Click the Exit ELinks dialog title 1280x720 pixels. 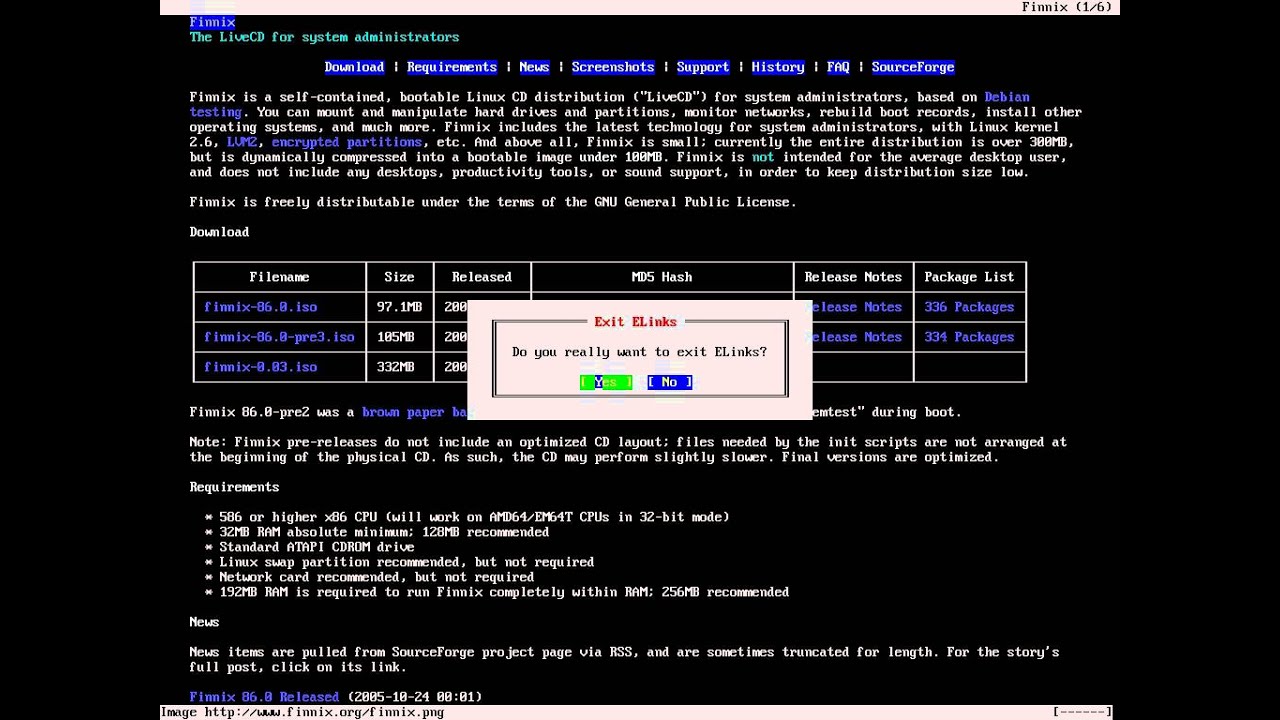pos(636,322)
